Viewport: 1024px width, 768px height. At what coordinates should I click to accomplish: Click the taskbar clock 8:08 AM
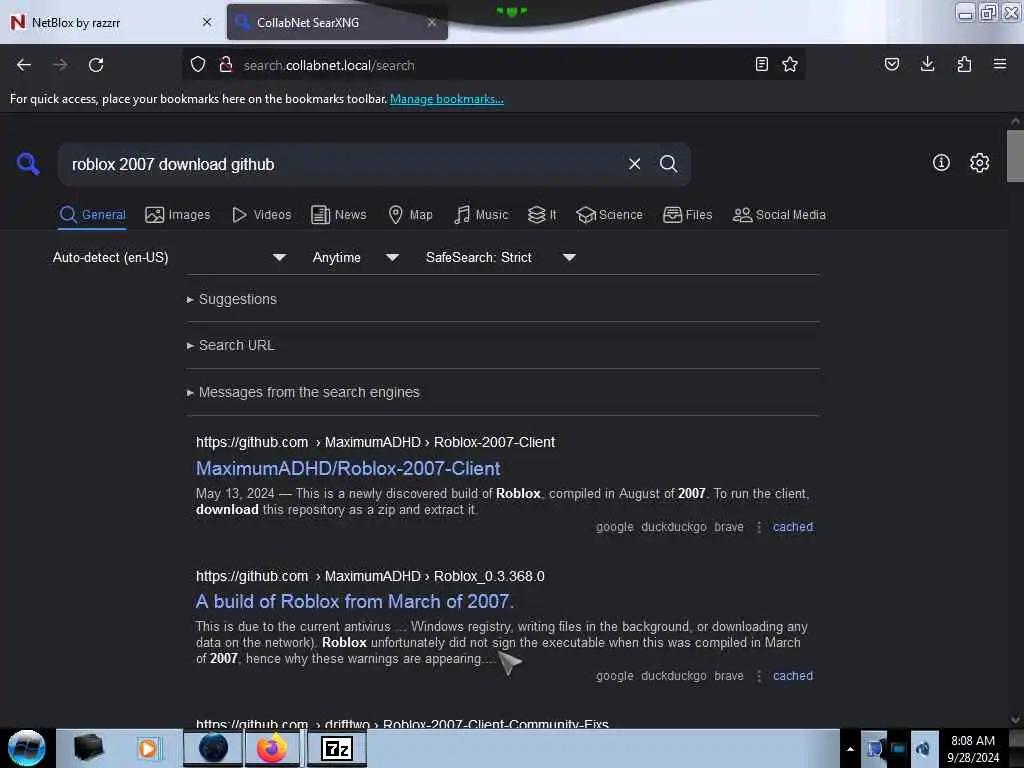(972, 741)
